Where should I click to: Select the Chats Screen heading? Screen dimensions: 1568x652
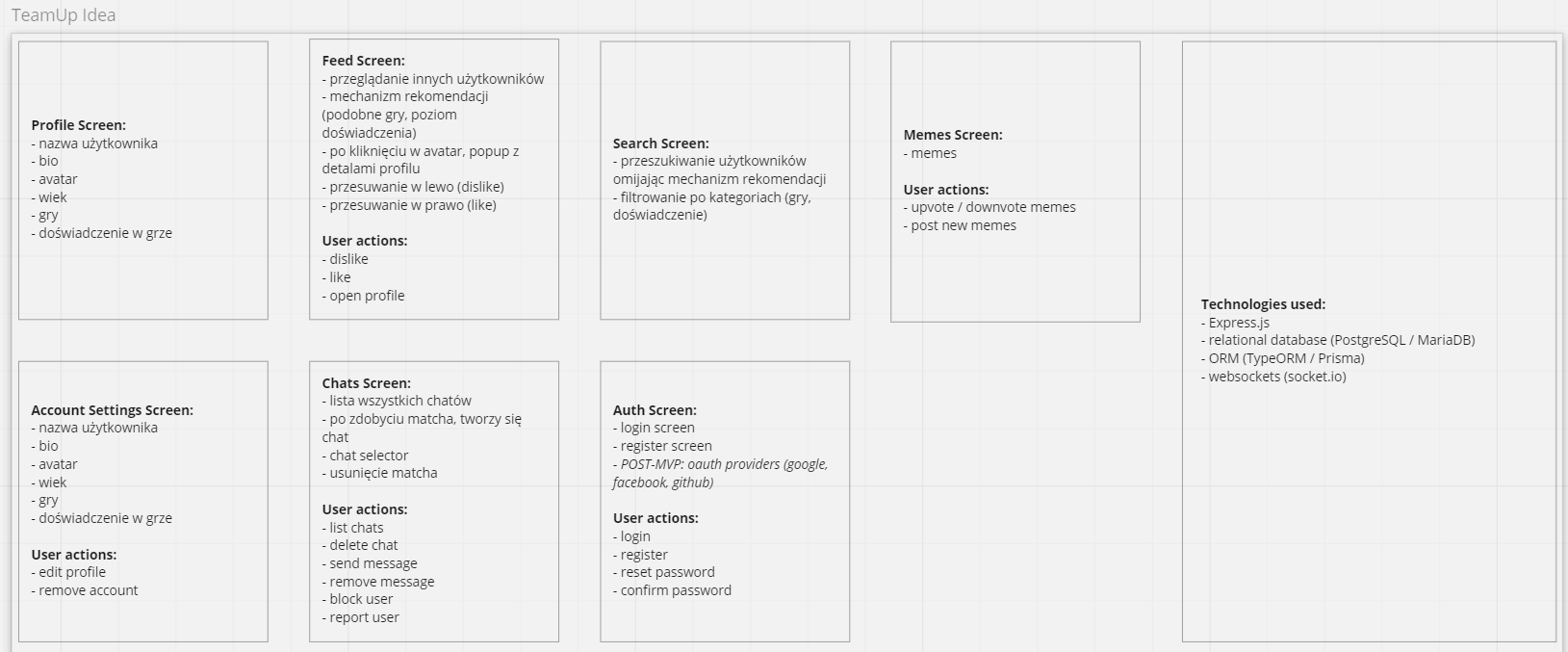pos(366,383)
